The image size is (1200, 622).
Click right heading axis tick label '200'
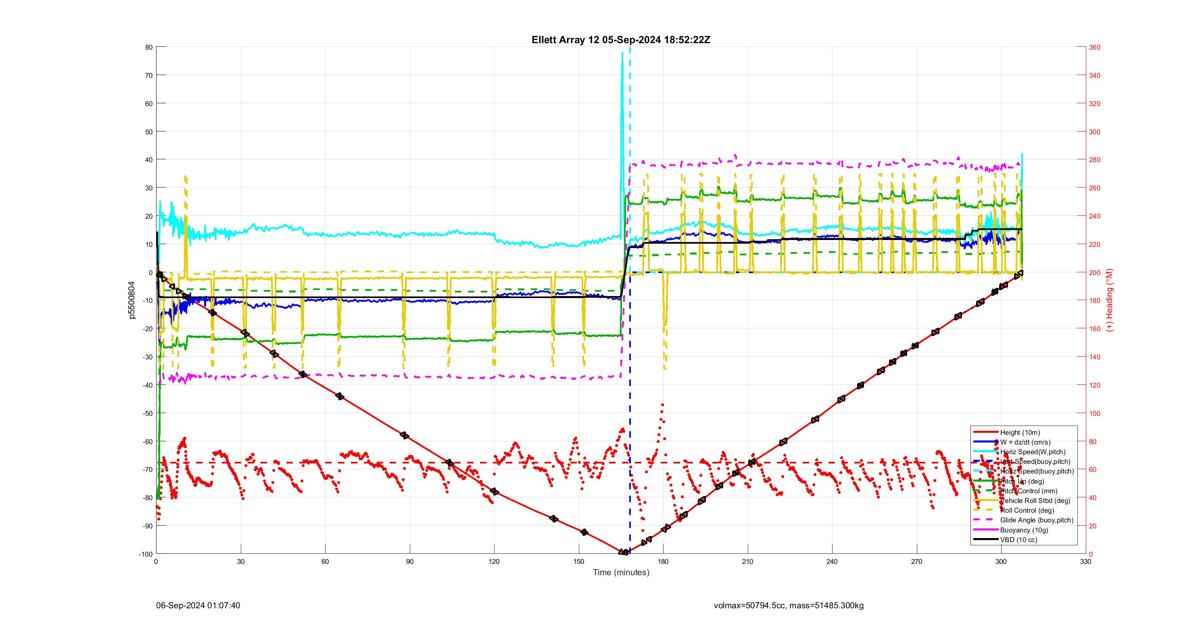(1095, 272)
